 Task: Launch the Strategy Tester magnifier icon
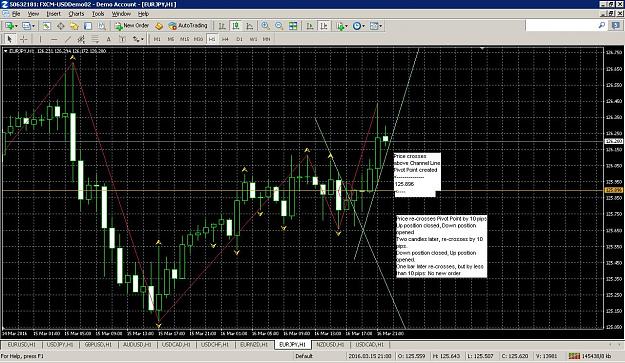tap(102, 26)
